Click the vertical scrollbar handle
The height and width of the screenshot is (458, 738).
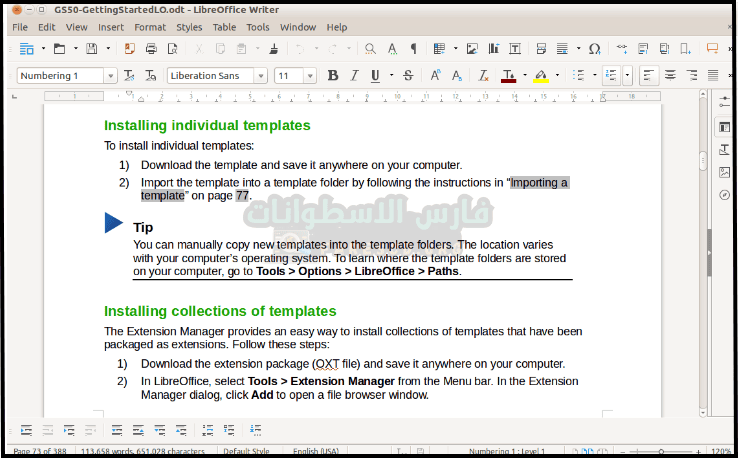pyautogui.click(x=703, y=159)
